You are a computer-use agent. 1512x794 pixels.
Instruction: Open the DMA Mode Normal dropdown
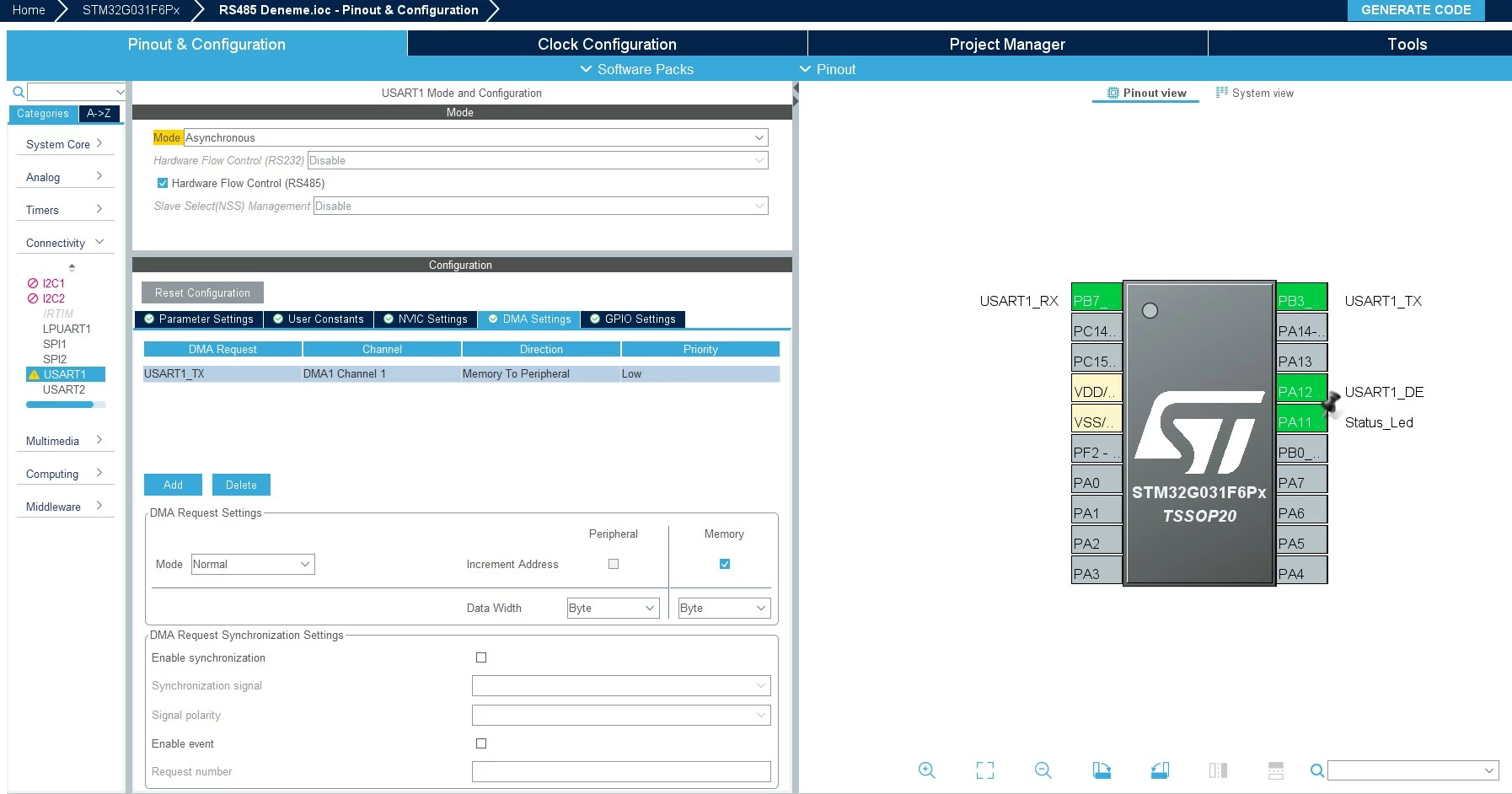[253, 564]
